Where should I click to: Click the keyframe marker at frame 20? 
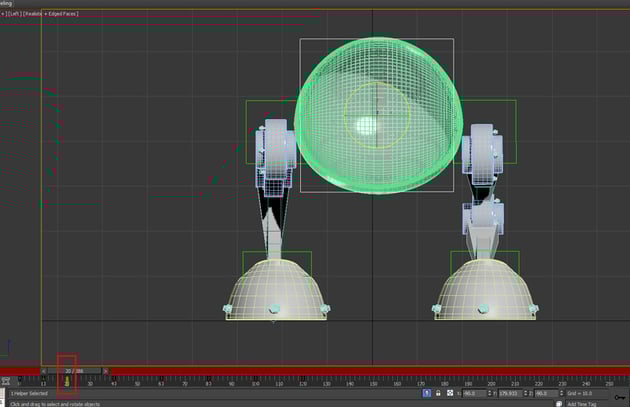point(67,381)
